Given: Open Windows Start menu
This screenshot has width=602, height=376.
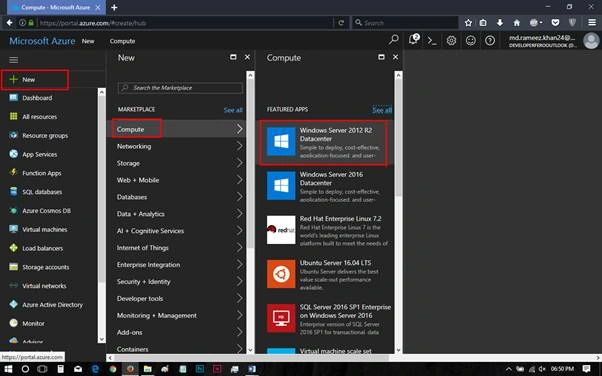Looking at the screenshot, I should pos(8,369).
